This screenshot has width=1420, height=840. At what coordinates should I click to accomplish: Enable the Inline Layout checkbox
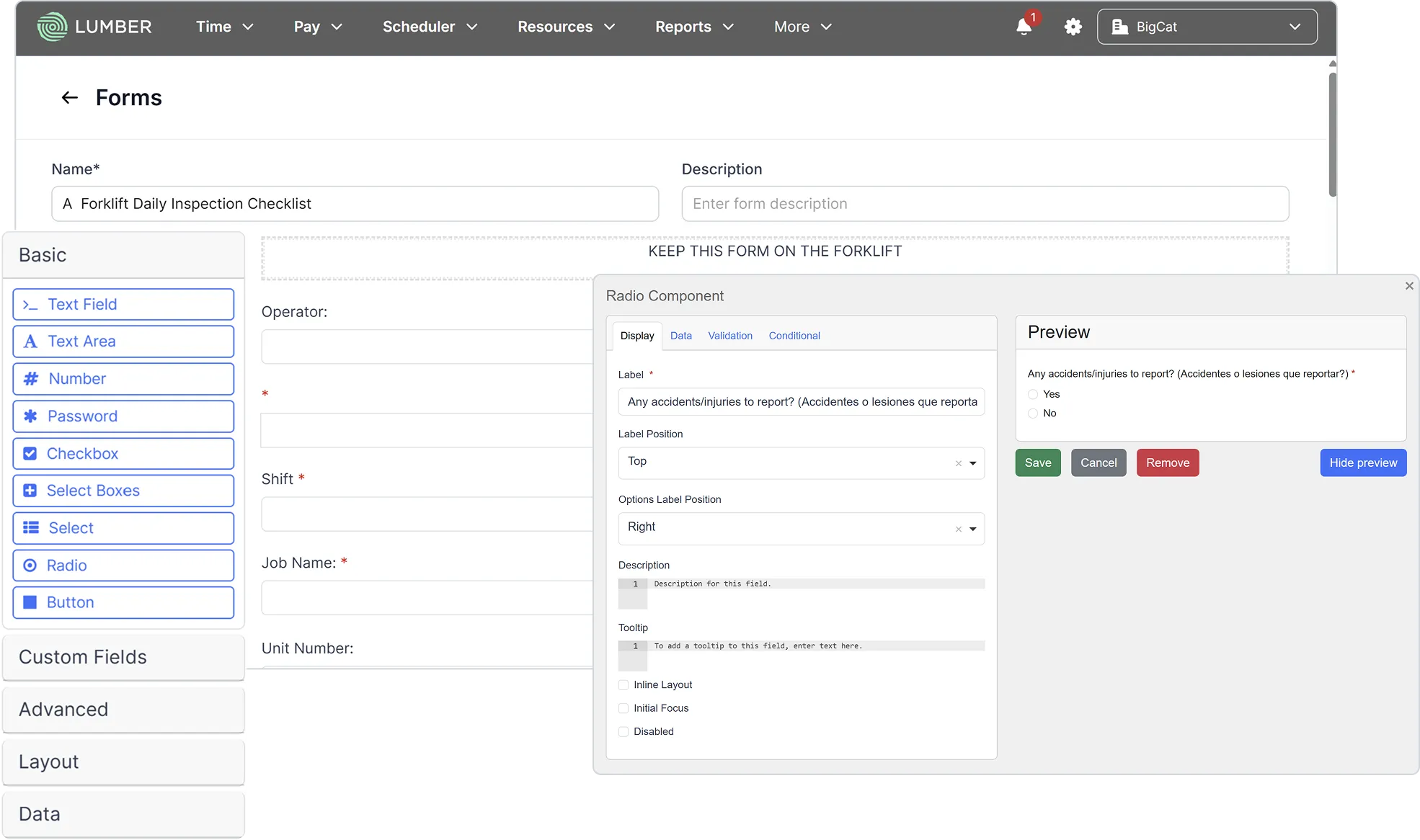point(624,685)
